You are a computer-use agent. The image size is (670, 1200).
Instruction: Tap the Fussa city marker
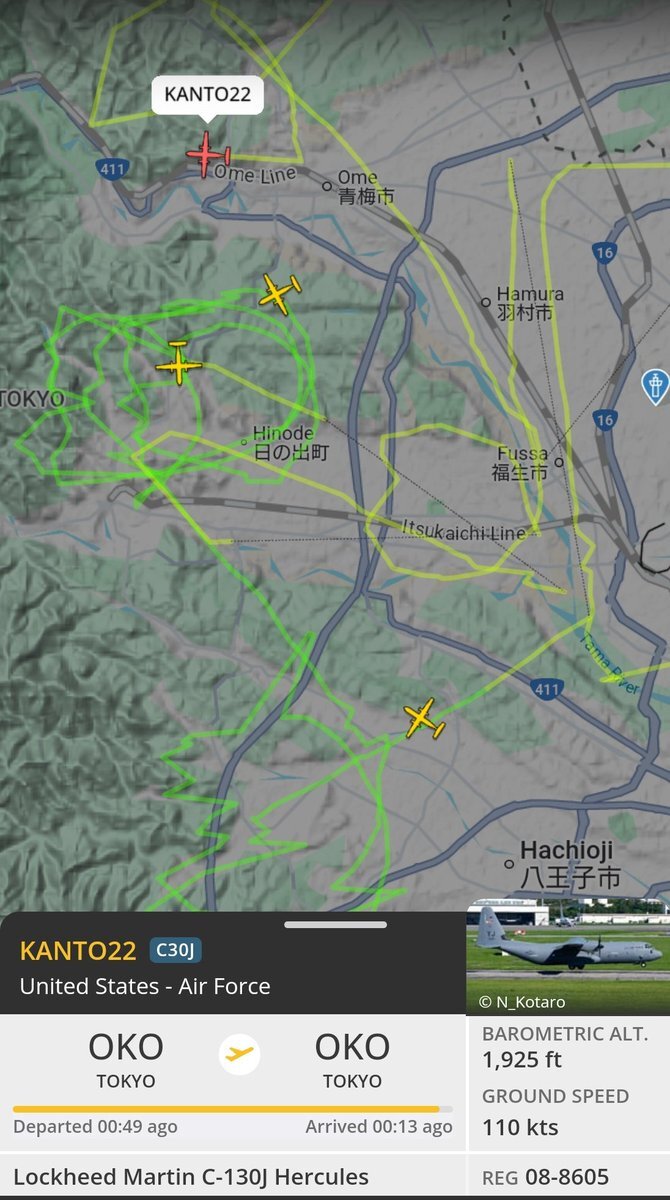(559, 462)
